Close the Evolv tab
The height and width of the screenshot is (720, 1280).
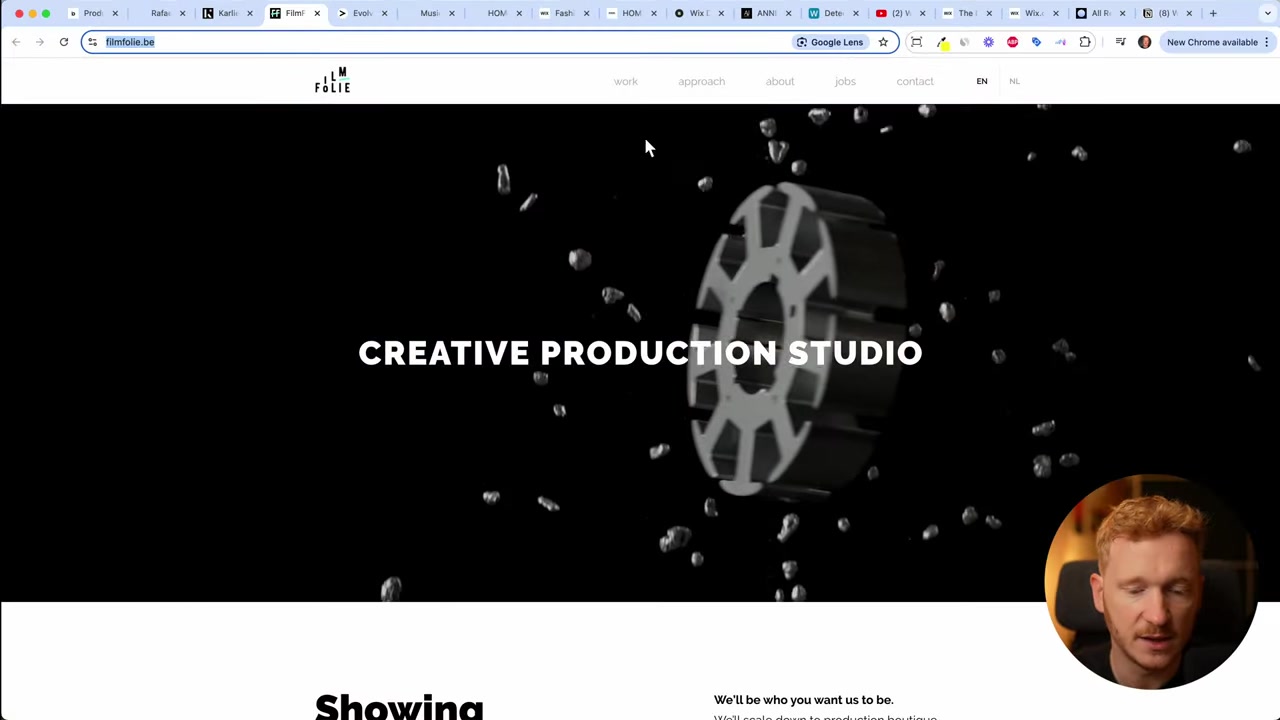[x=384, y=13]
